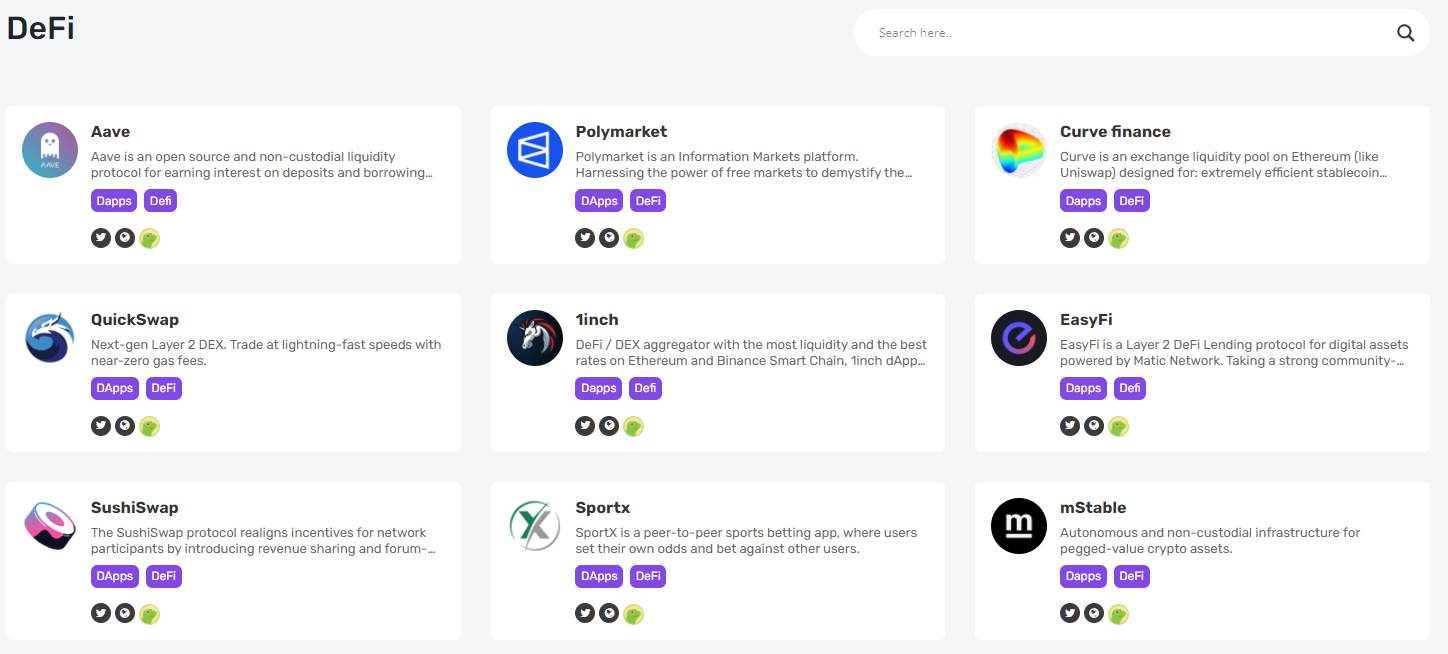Image resolution: width=1448 pixels, height=654 pixels.
Task: Click the 1inch unicorn logo
Action: (535, 338)
